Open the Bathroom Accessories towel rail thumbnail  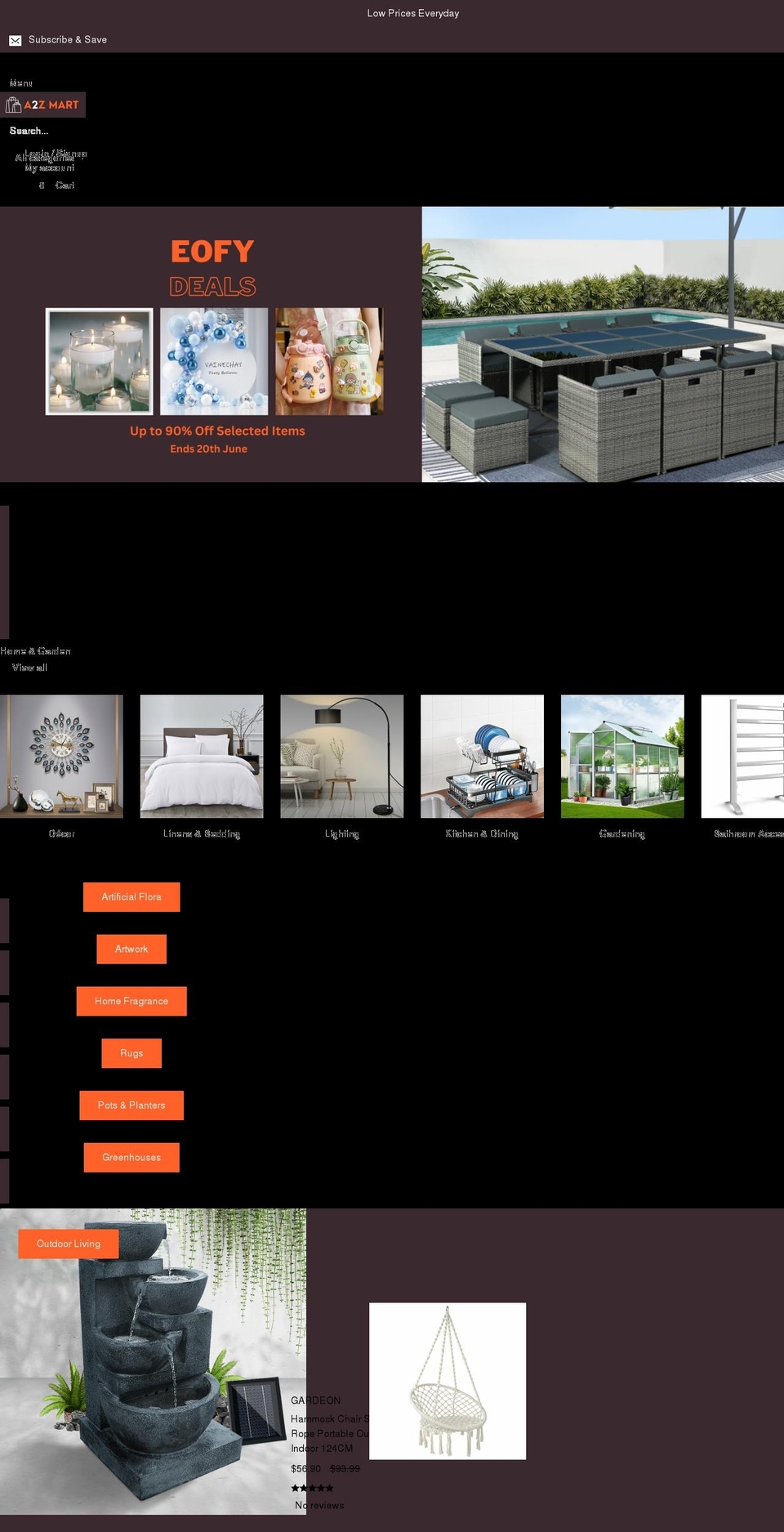point(742,757)
